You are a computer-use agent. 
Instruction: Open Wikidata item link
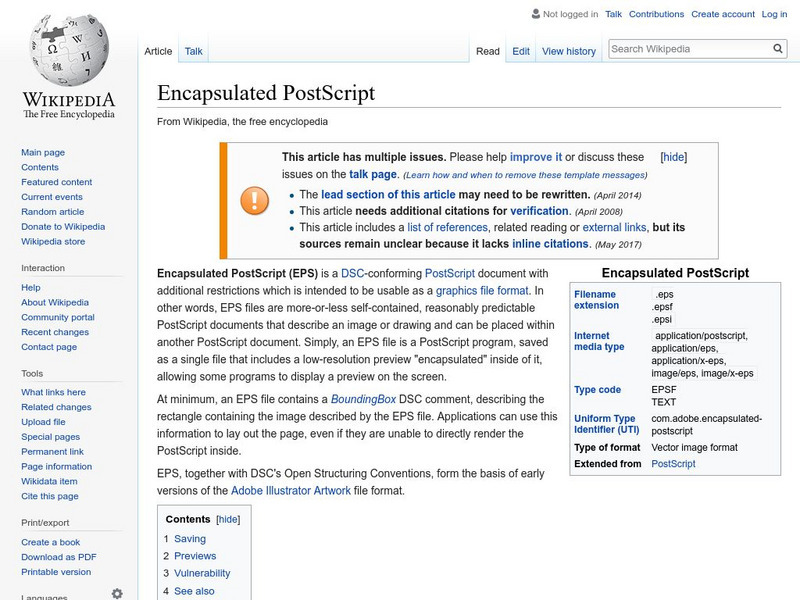pos(49,481)
